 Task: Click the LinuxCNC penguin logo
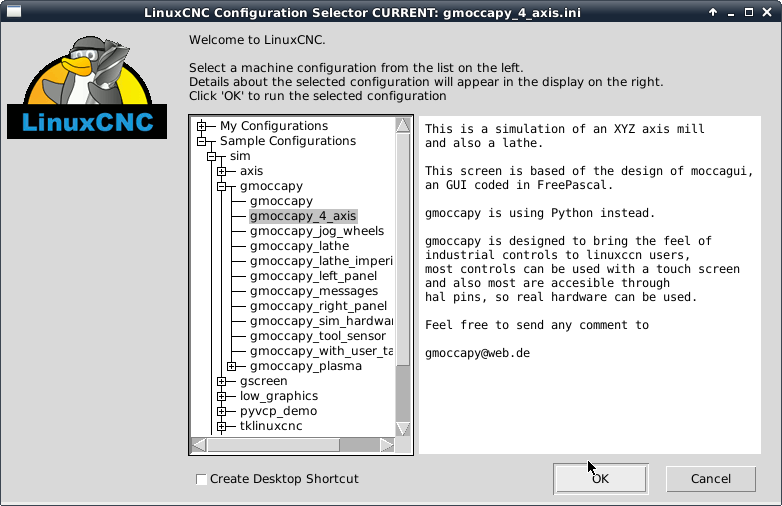87,87
